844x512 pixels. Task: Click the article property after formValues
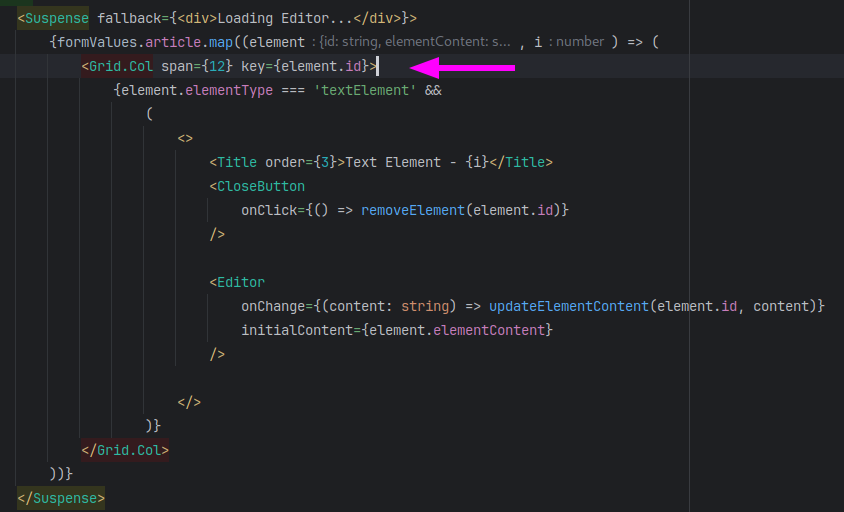tap(173, 42)
